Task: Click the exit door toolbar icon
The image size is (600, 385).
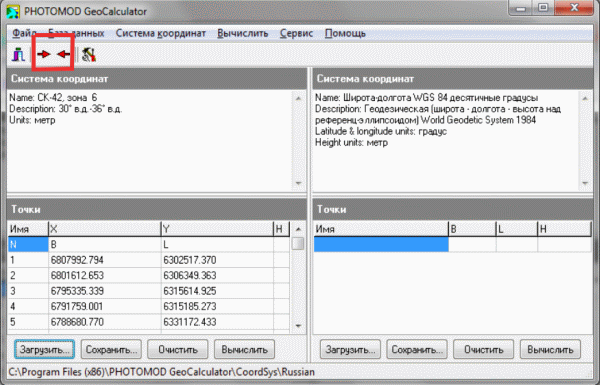Action: point(18,55)
